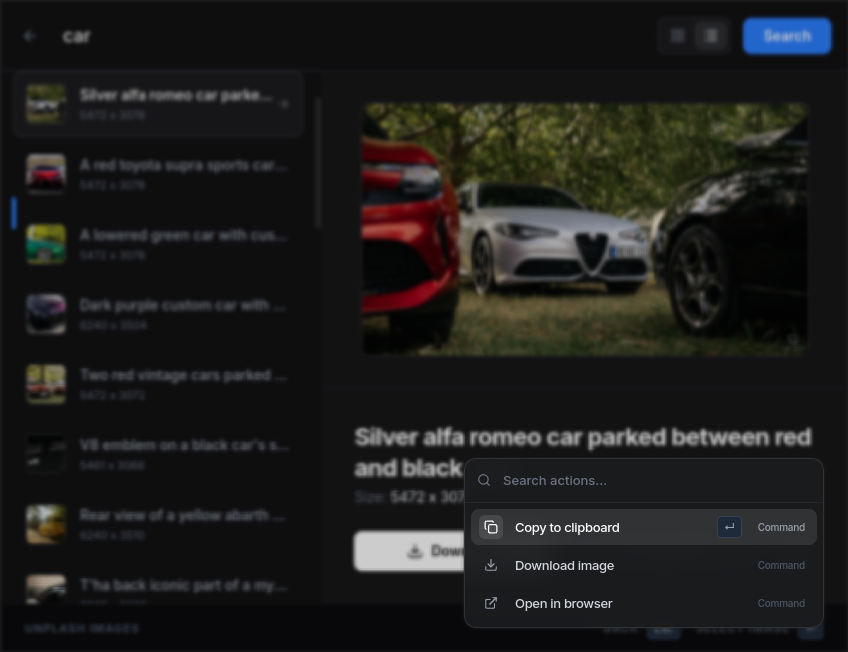Viewport: 848px width, 652px height.
Task: Click Command shortcut label on Download image row
Action: pos(781,565)
